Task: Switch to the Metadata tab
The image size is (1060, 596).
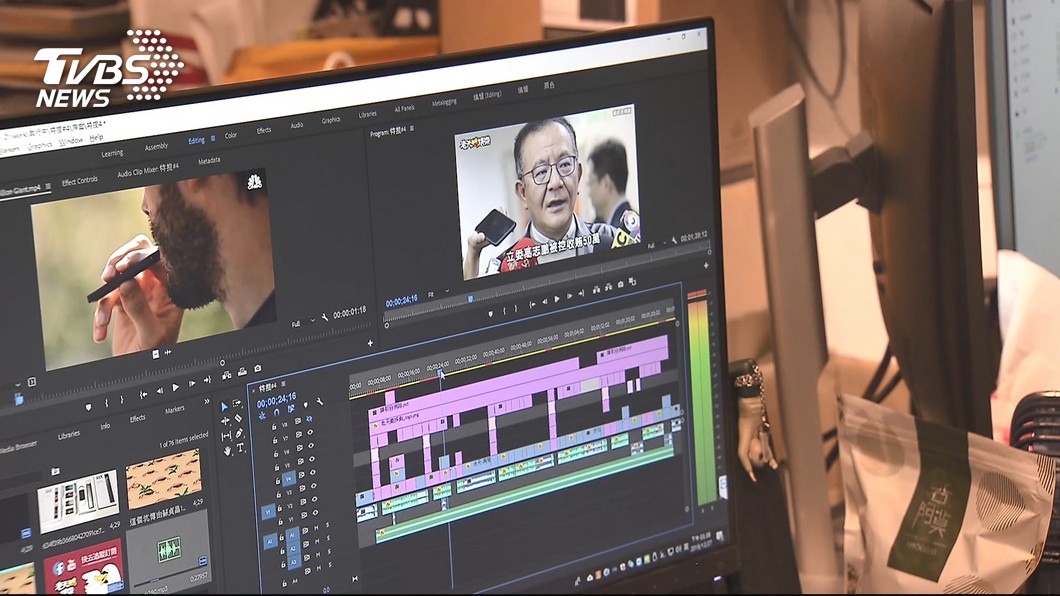Action: 209,161
